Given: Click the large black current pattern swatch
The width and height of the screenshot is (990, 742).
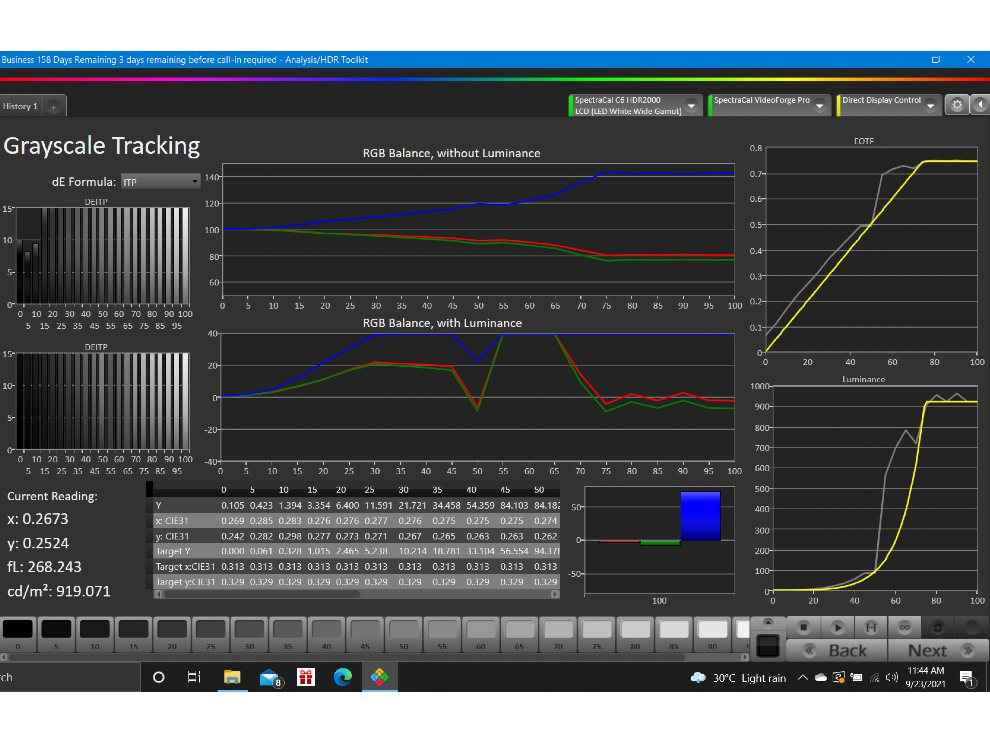Looking at the screenshot, I should coord(768,645).
